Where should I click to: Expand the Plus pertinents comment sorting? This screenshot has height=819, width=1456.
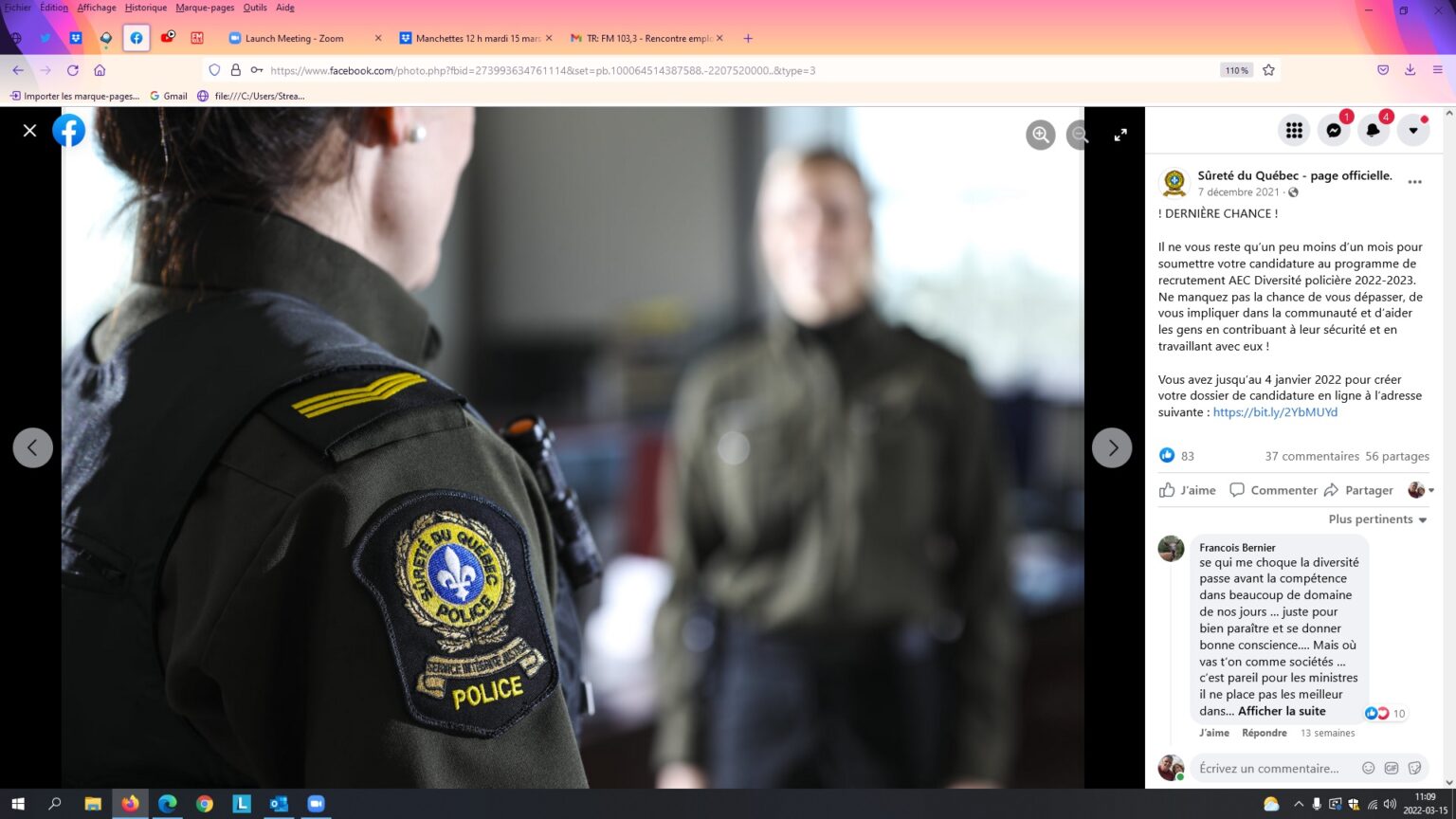(1377, 519)
